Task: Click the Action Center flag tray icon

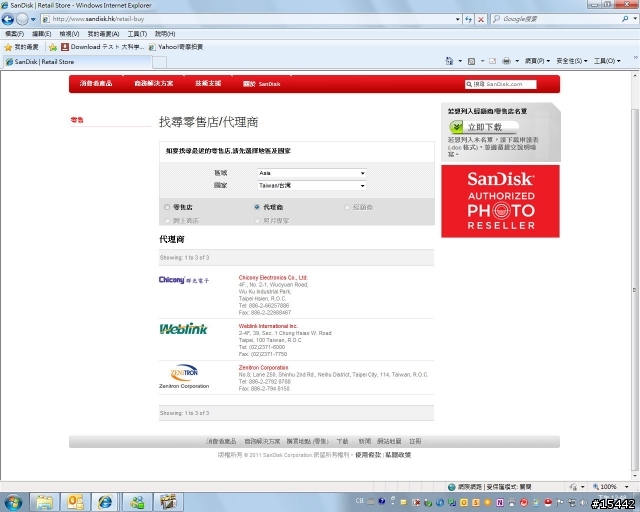Action: click(x=560, y=503)
